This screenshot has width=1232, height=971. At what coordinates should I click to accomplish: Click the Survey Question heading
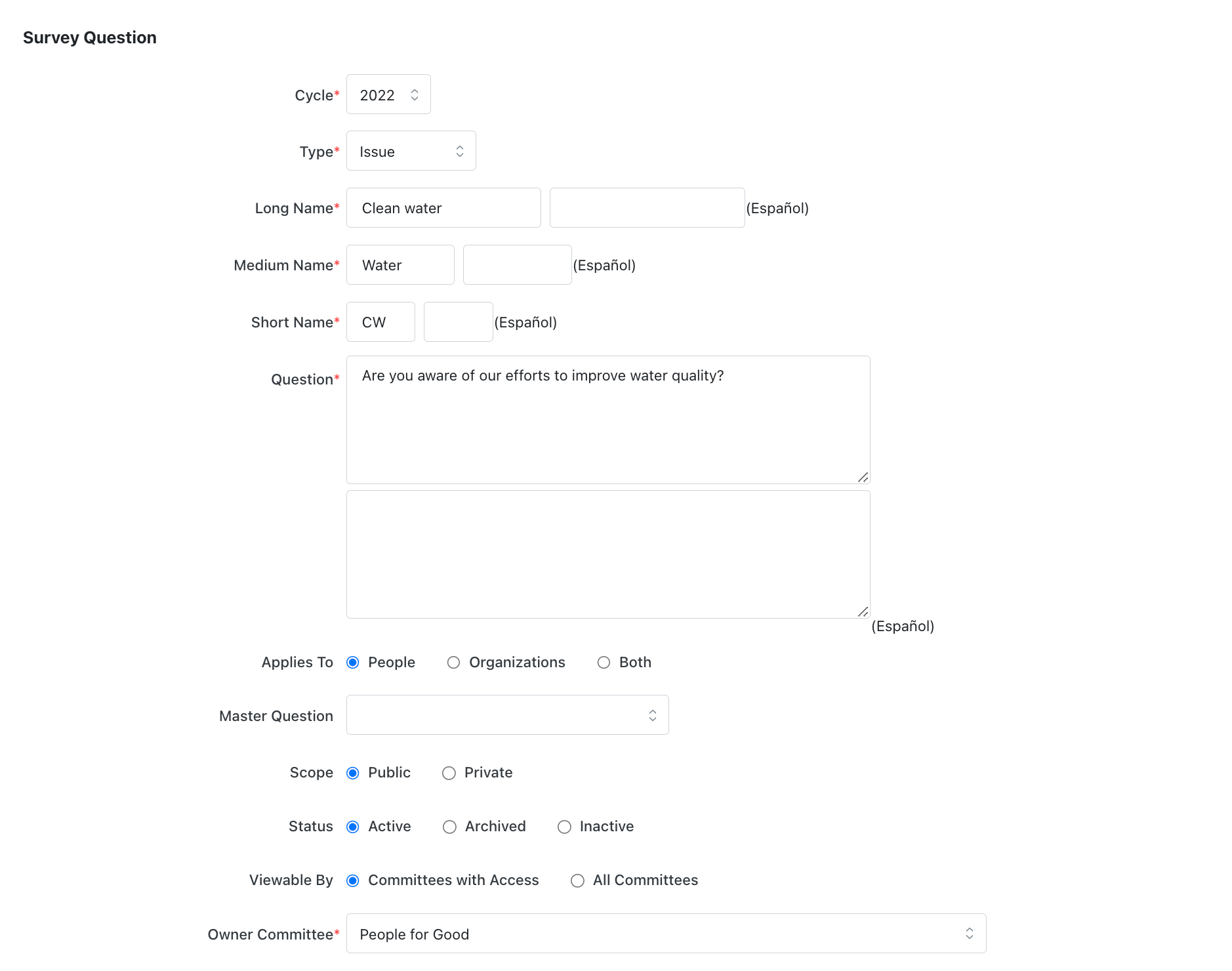tap(89, 37)
